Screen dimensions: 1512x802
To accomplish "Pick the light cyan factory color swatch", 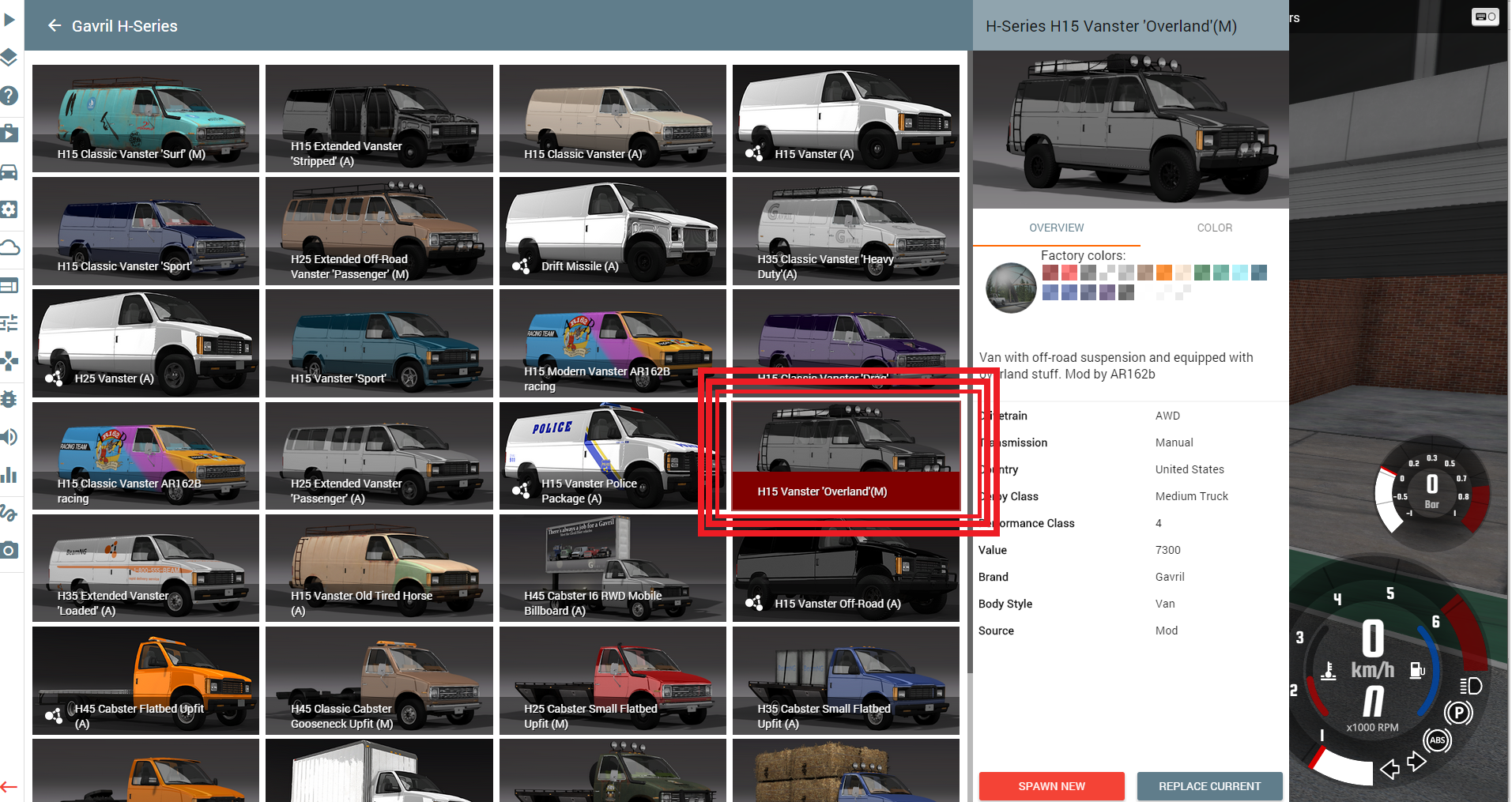I will pos(1240,273).
